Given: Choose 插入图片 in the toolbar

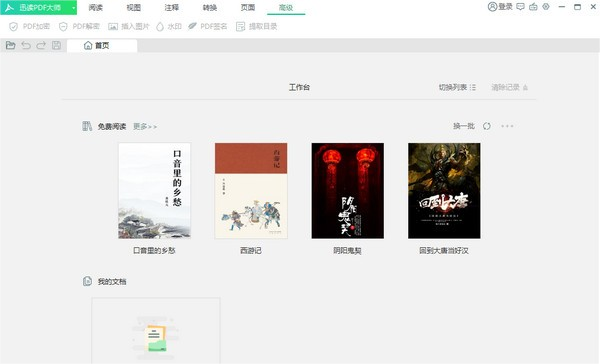Looking at the screenshot, I should tap(129, 26).
